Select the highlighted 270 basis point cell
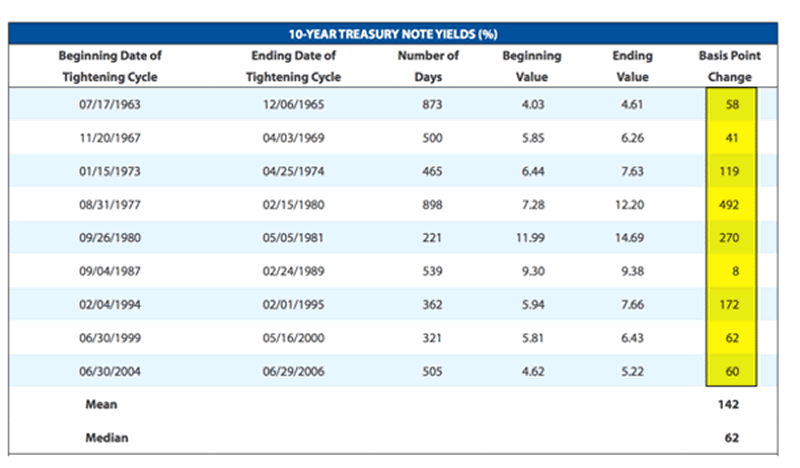The height and width of the screenshot is (468, 800). (x=729, y=238)
